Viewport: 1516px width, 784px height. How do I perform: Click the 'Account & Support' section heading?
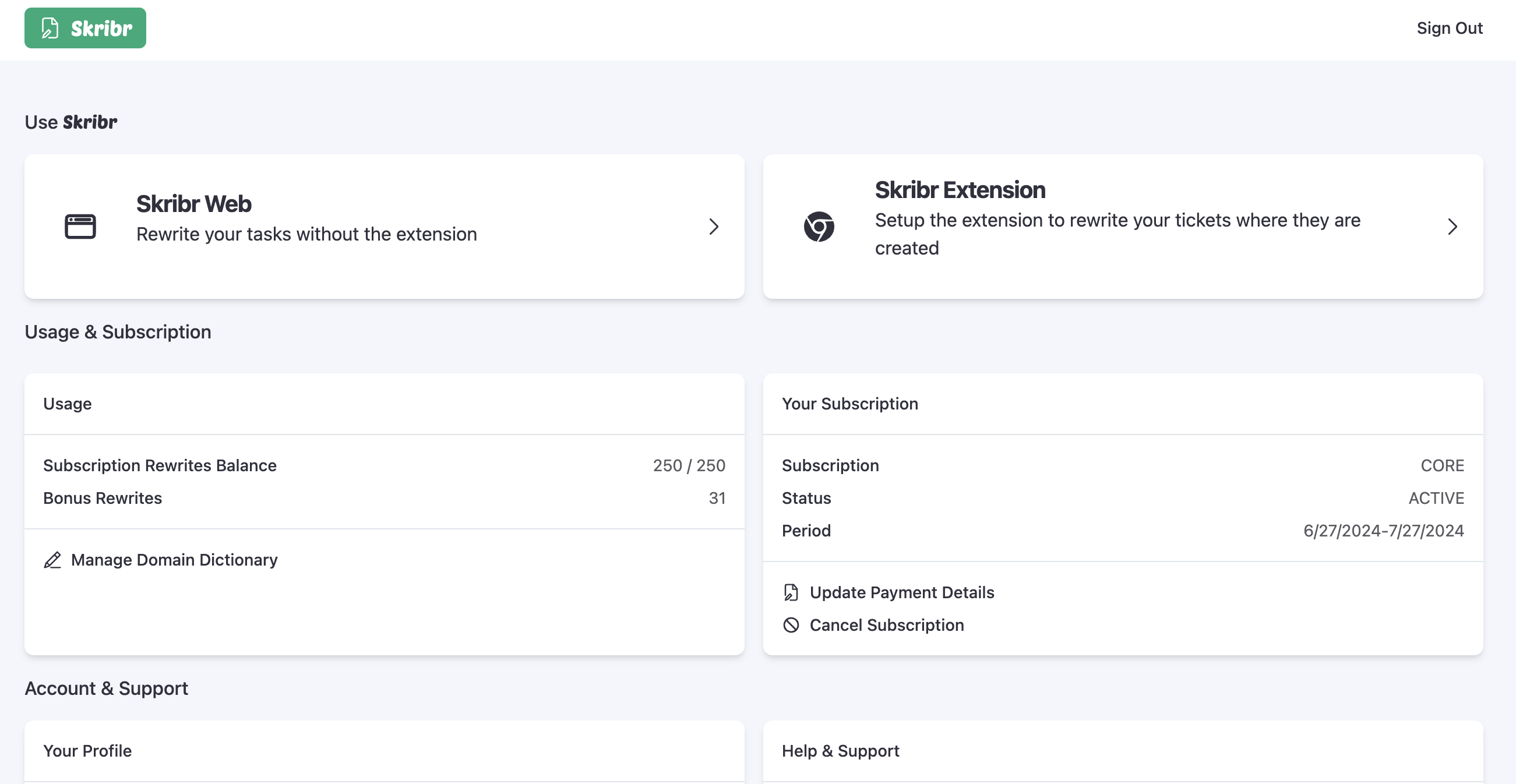[106, 688]
